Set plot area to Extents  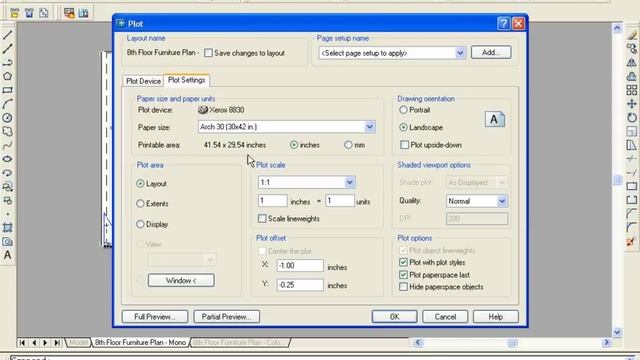point(140,203)
